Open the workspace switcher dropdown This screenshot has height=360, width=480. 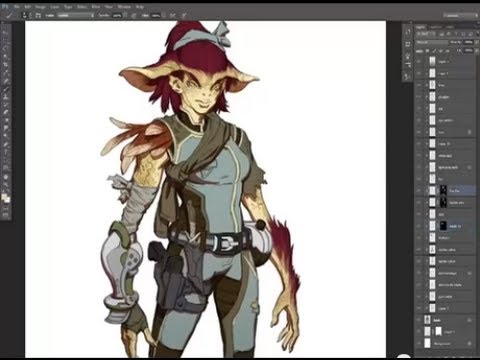[x=460, y=15]
